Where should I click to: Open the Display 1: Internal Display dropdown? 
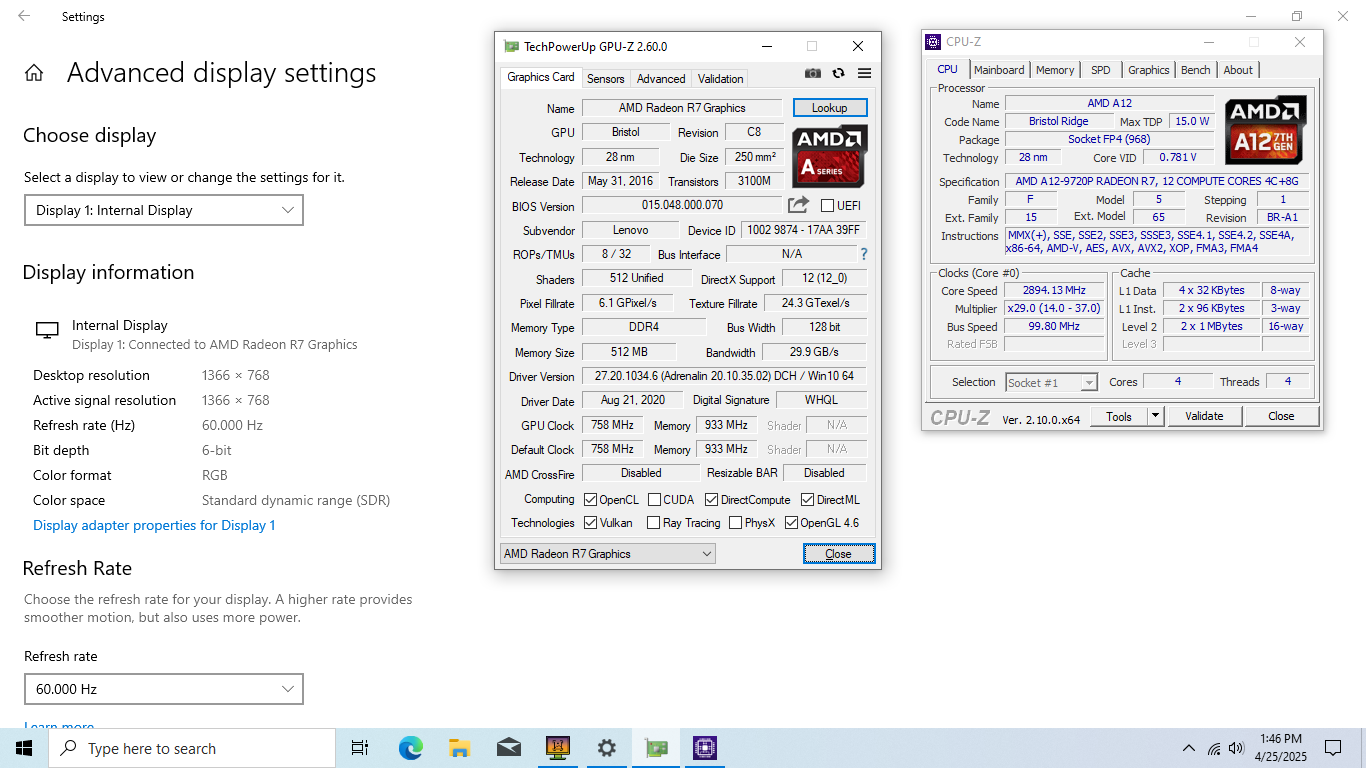pos(164,210)
